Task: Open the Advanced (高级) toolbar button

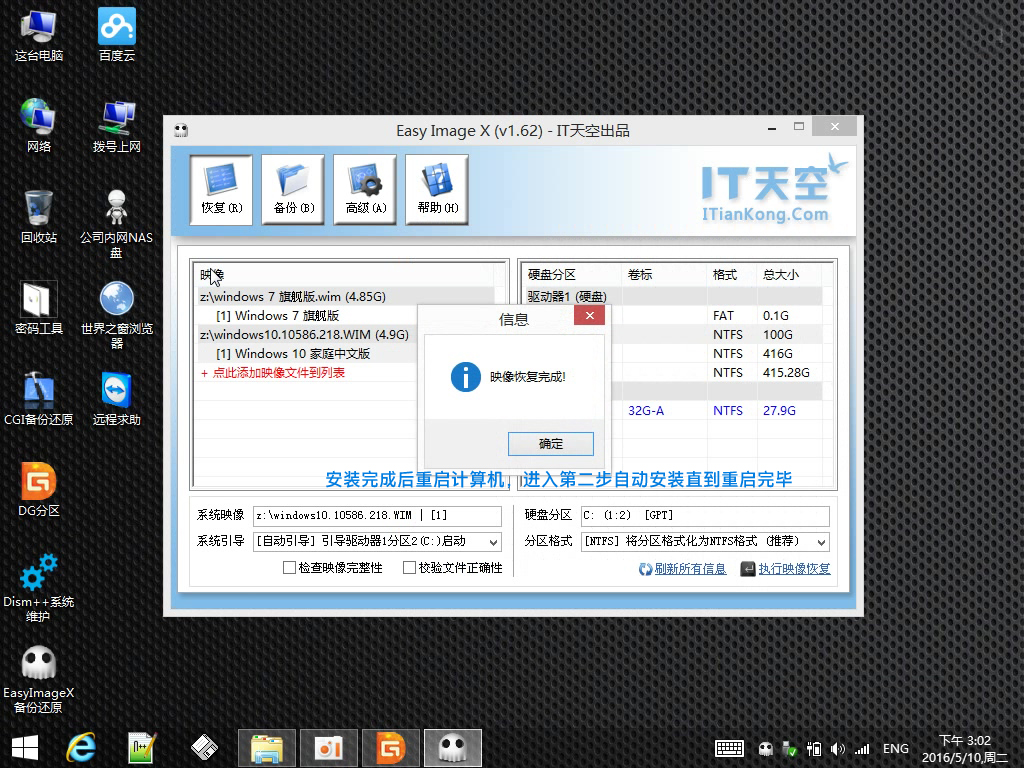Action: tap(365, 189)
